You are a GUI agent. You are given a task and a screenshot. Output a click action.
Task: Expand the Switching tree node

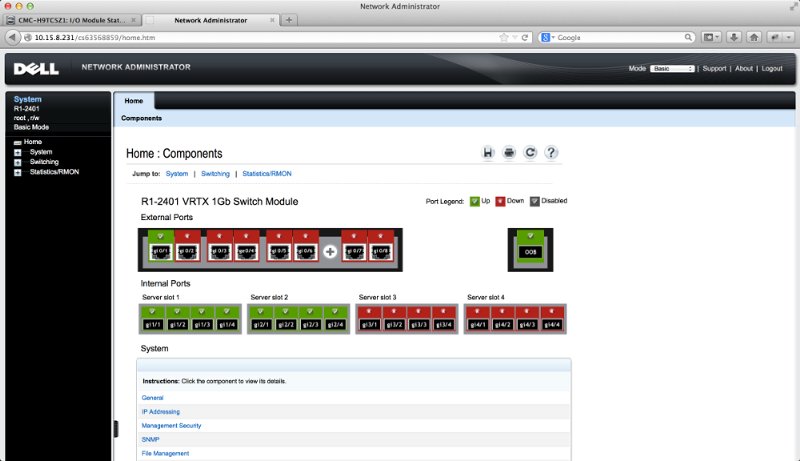point(18,163)
